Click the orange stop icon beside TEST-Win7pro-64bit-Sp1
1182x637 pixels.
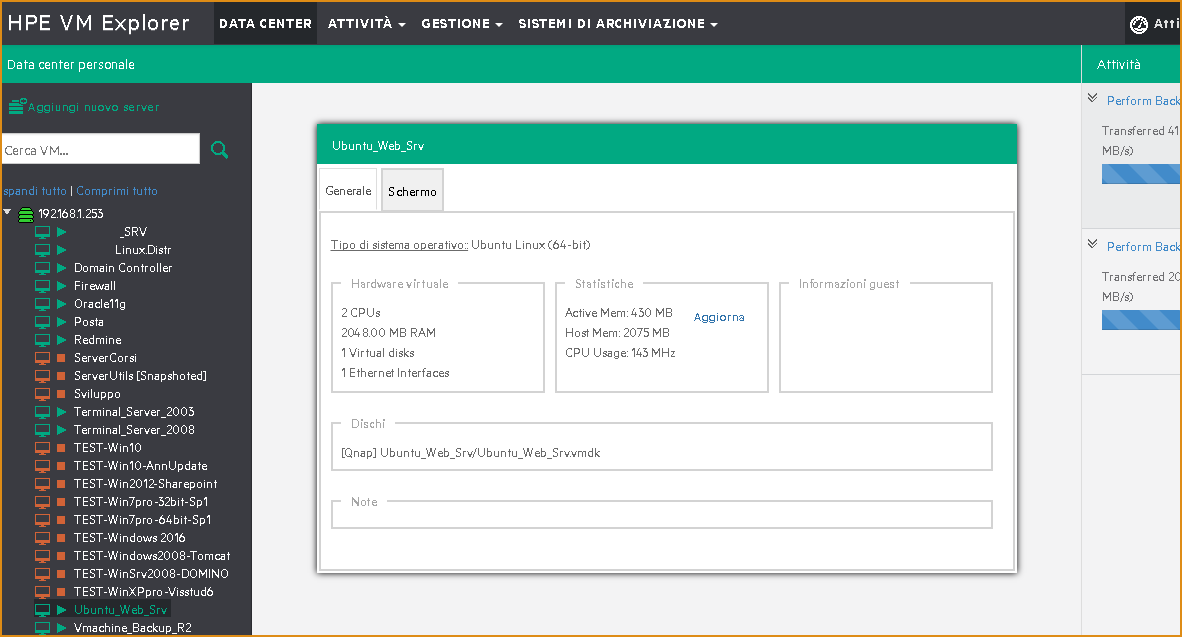point(62,520)
